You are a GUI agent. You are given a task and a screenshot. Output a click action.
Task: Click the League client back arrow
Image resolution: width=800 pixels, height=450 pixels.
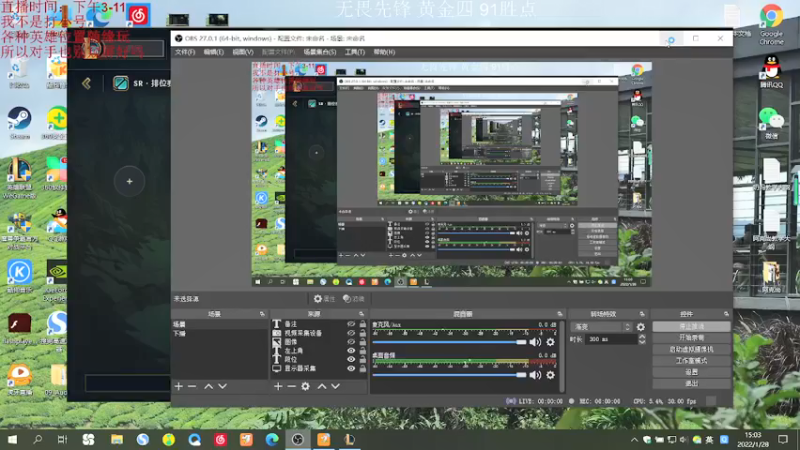click(86, 83)
